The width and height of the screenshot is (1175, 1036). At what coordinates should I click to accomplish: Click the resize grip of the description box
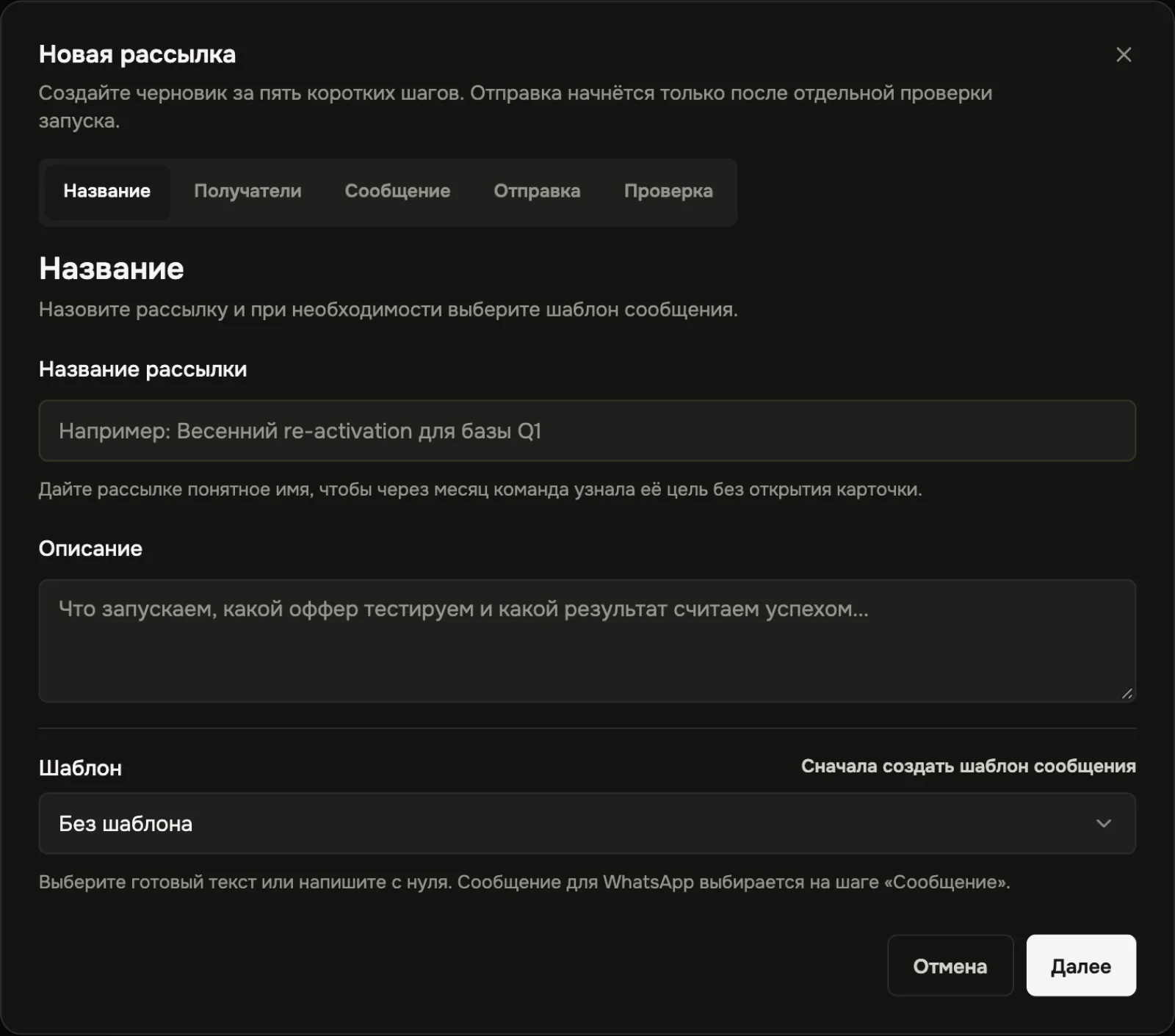pyautogui.click(x=1127, y=693)
